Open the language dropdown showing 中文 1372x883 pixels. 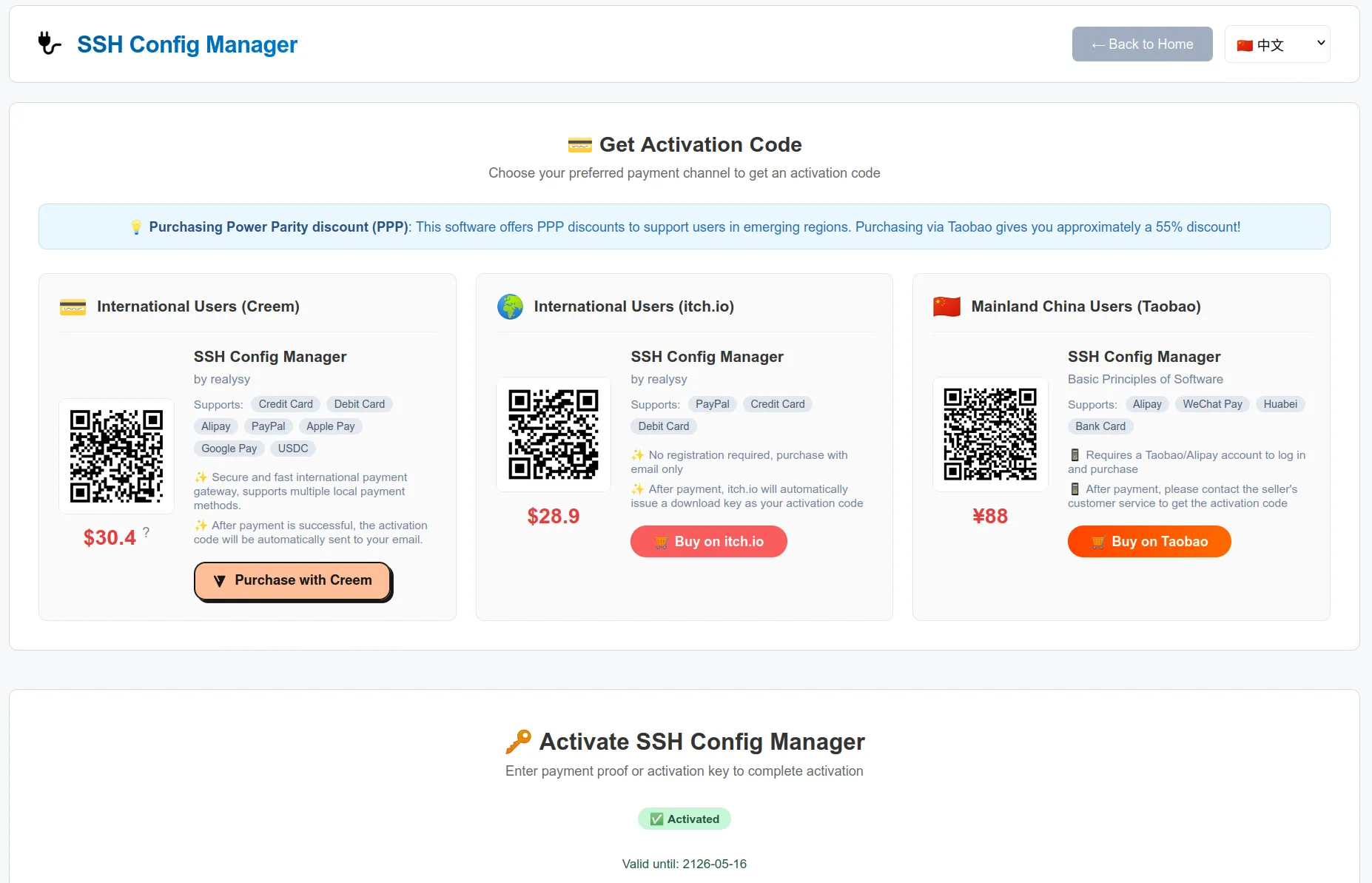[1277, 44]
